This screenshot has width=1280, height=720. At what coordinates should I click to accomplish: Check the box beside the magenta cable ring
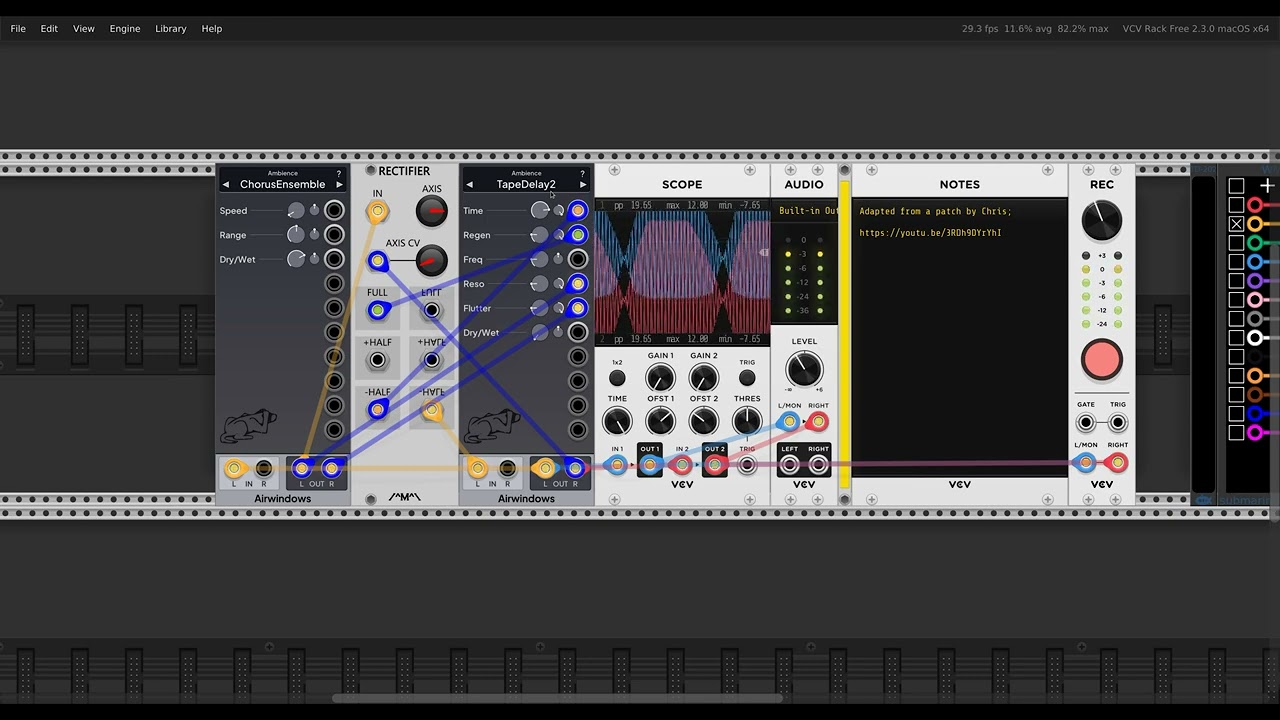pyautogui.click(x=1236, y=433)
